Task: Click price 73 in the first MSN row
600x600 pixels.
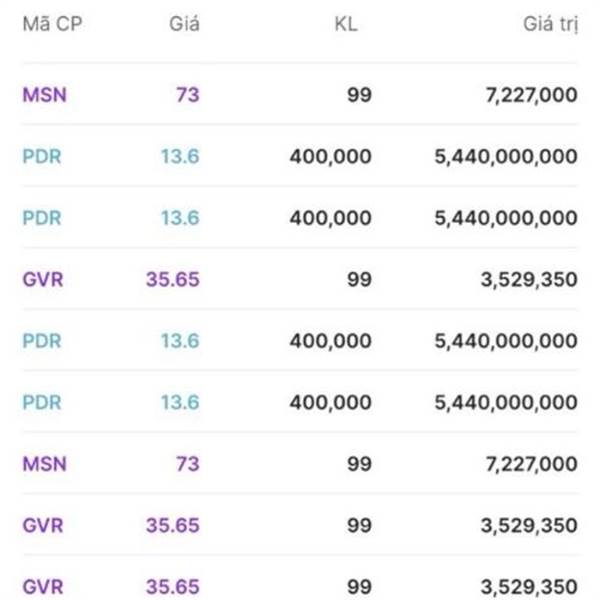Action: click(187, 95)
